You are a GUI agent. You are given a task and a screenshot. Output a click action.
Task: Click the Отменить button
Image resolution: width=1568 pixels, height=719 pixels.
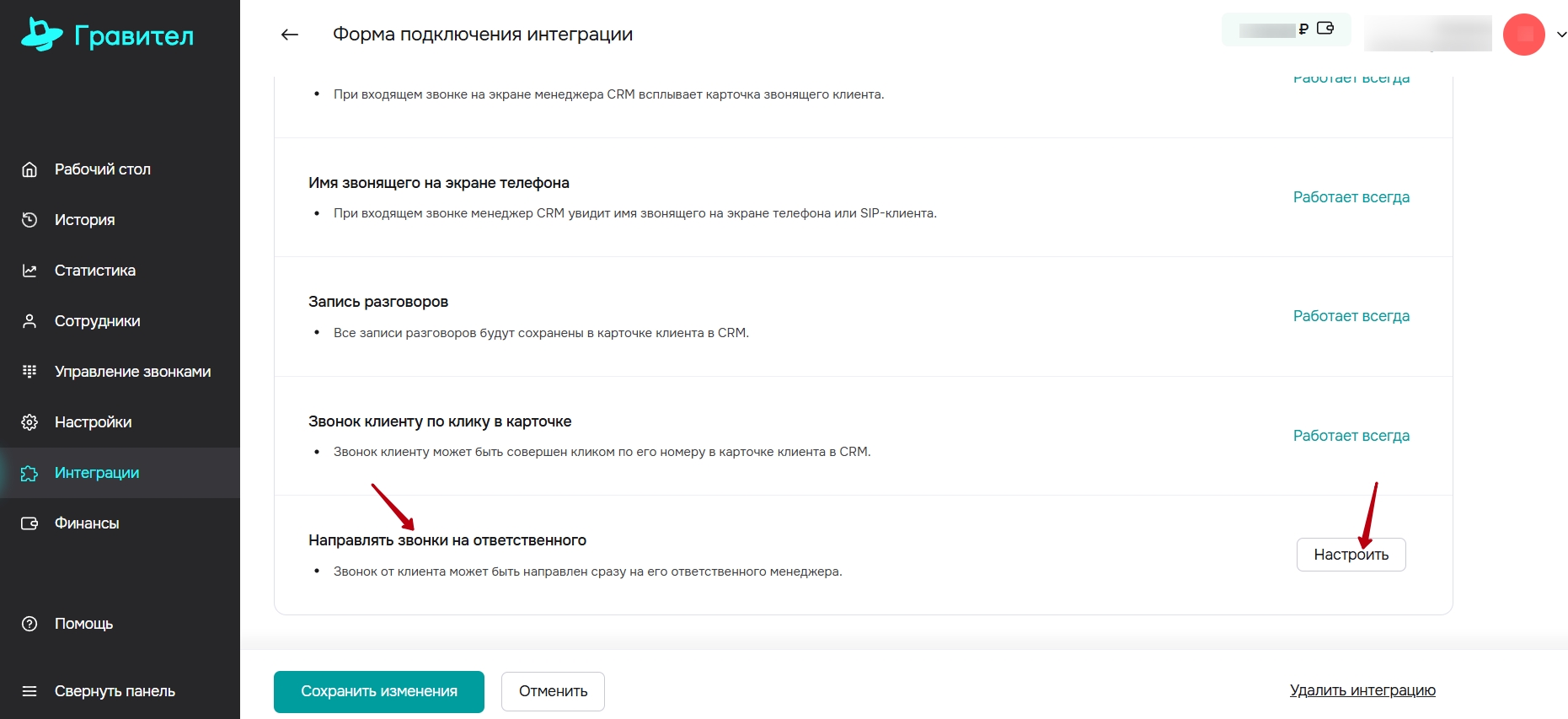553,691
